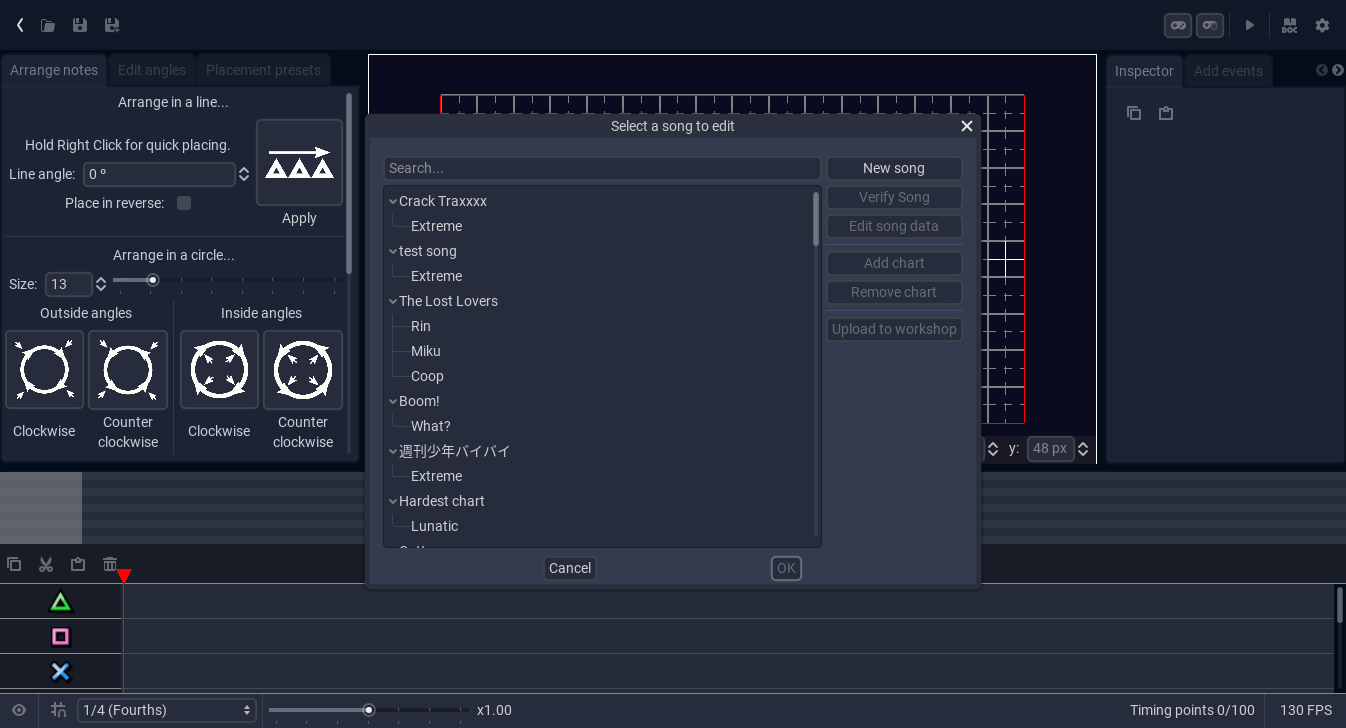Open the documentation DOC icon
Screen dimensions: 1346x728
pyautogui.click(x=1289, y=25)
